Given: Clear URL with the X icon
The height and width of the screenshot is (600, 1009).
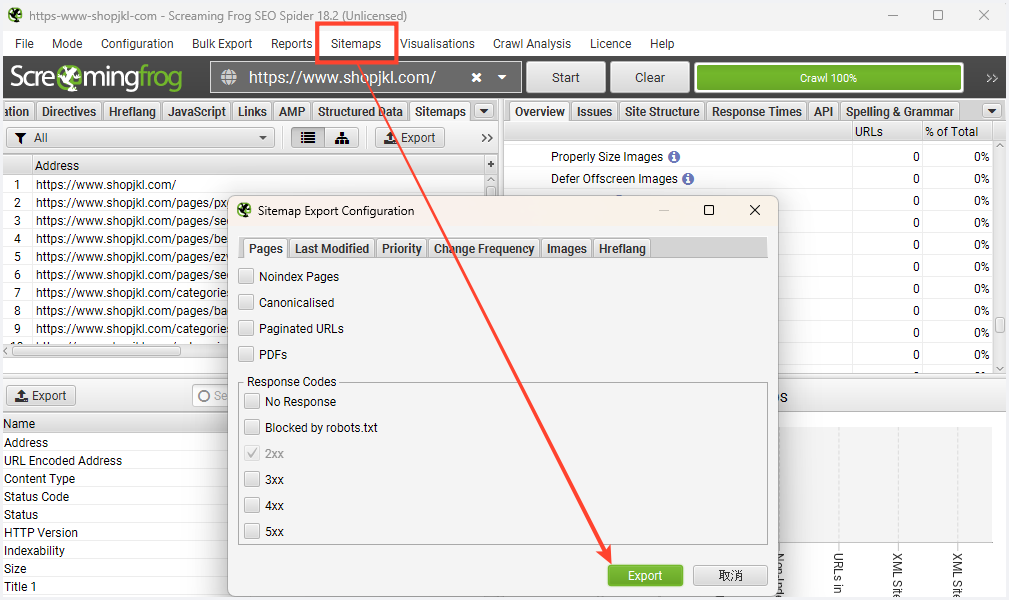Looking at the screenshot, I should click(x=477, y=78).
